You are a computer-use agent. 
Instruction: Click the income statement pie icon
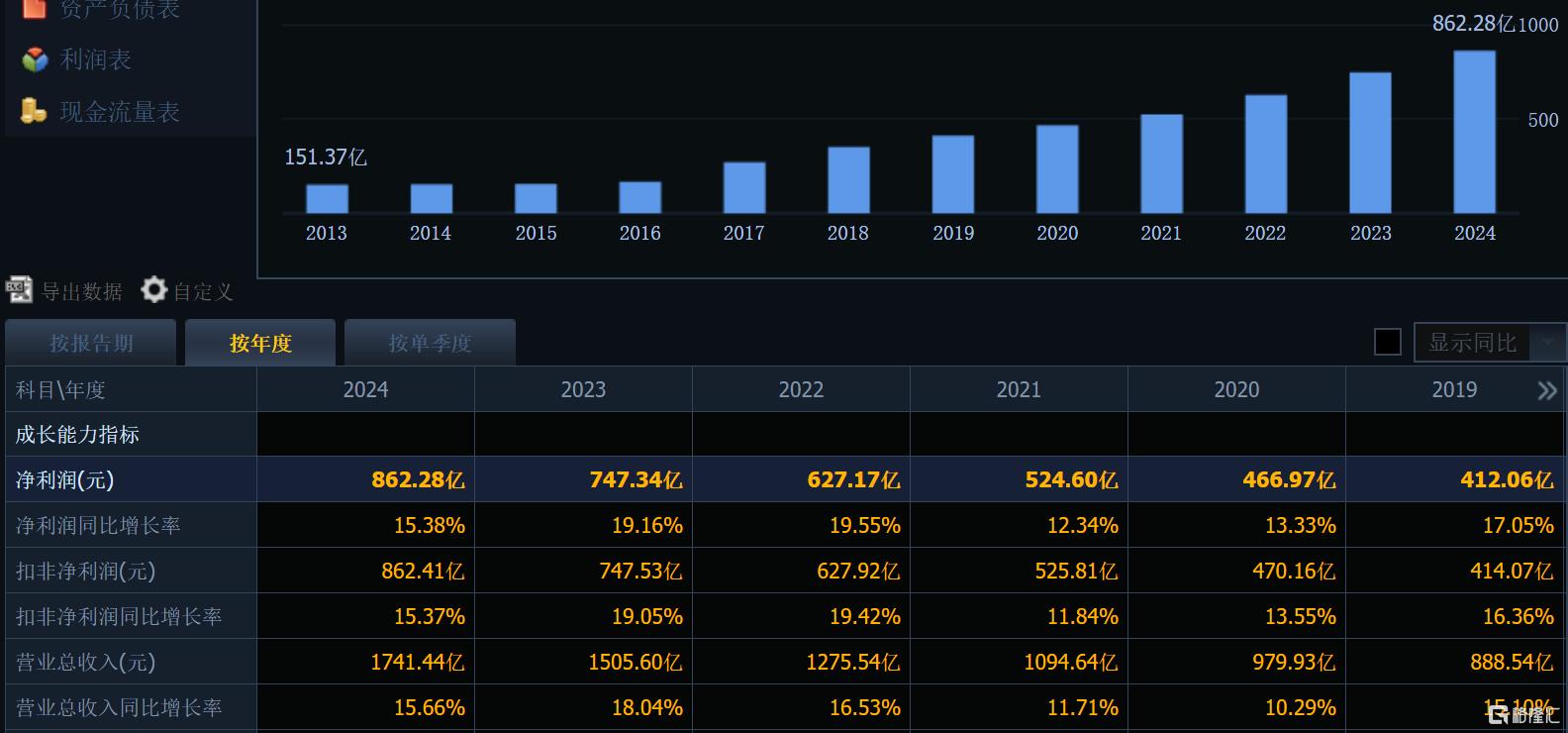[x=35, y=60]
